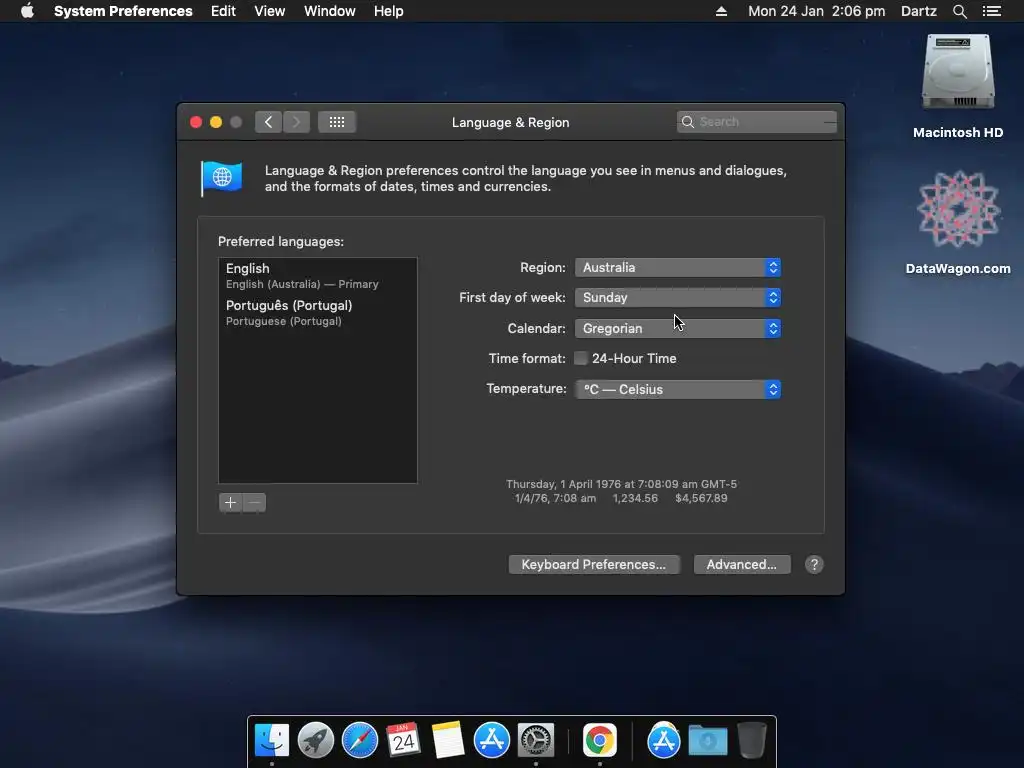Image resolution: width=1024 pixels, height=768 pixels.
Task: Click the forward navigation arrow
Action: (x=296, y=121)
